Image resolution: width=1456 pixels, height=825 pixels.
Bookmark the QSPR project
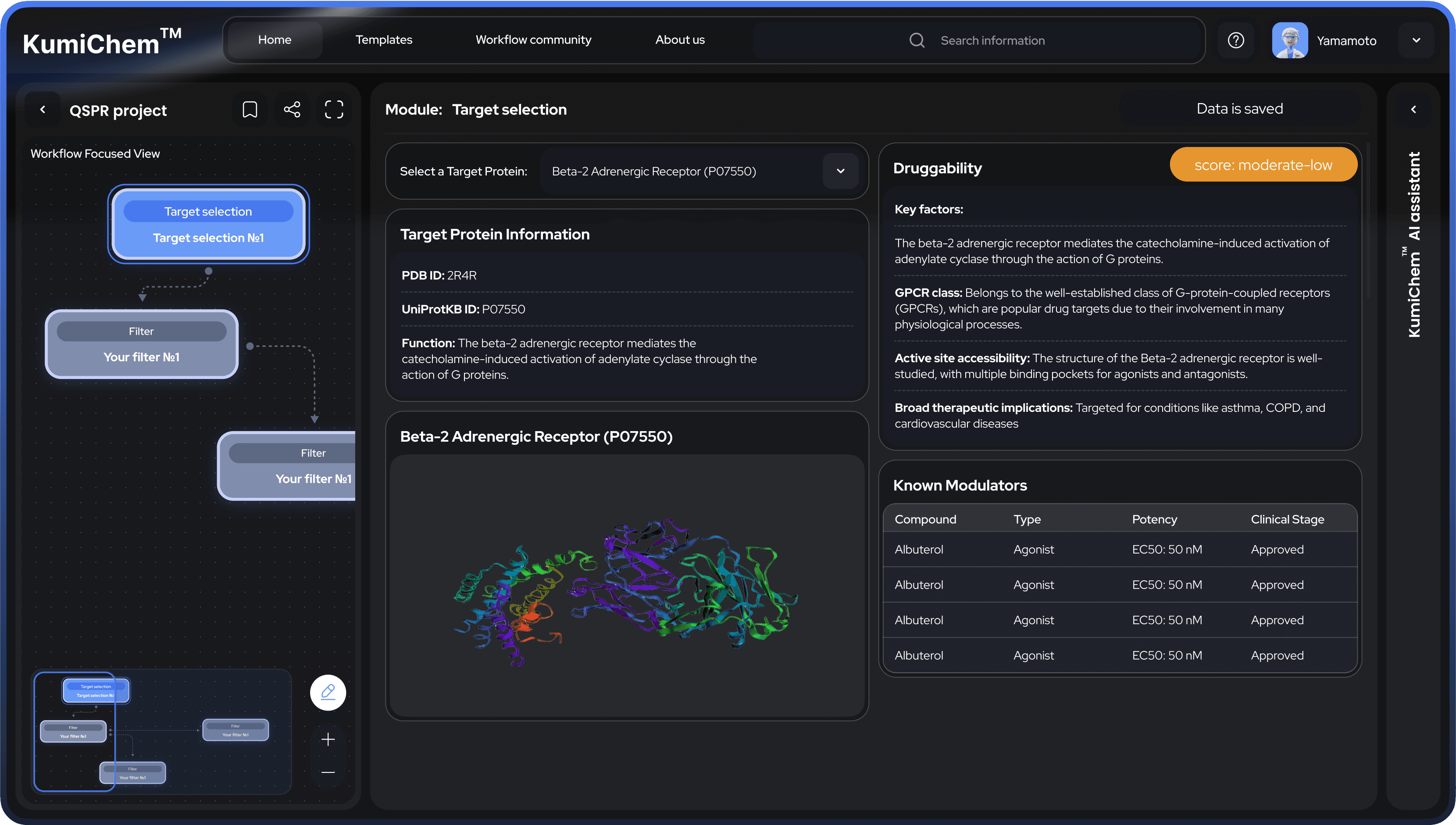click(249, 109)
